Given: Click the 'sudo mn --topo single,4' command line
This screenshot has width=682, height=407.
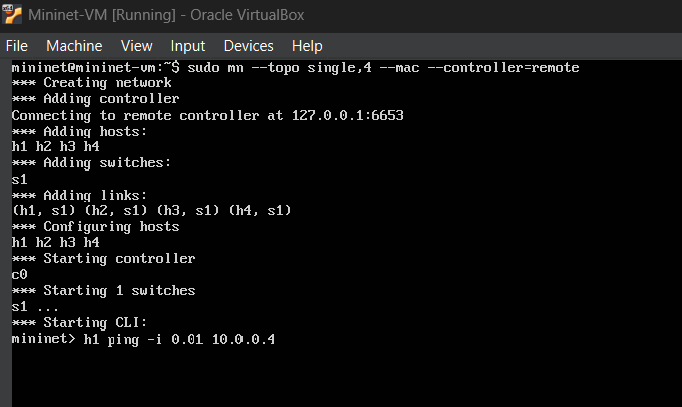Looking at the screenshot, I should tap(295, 67).
